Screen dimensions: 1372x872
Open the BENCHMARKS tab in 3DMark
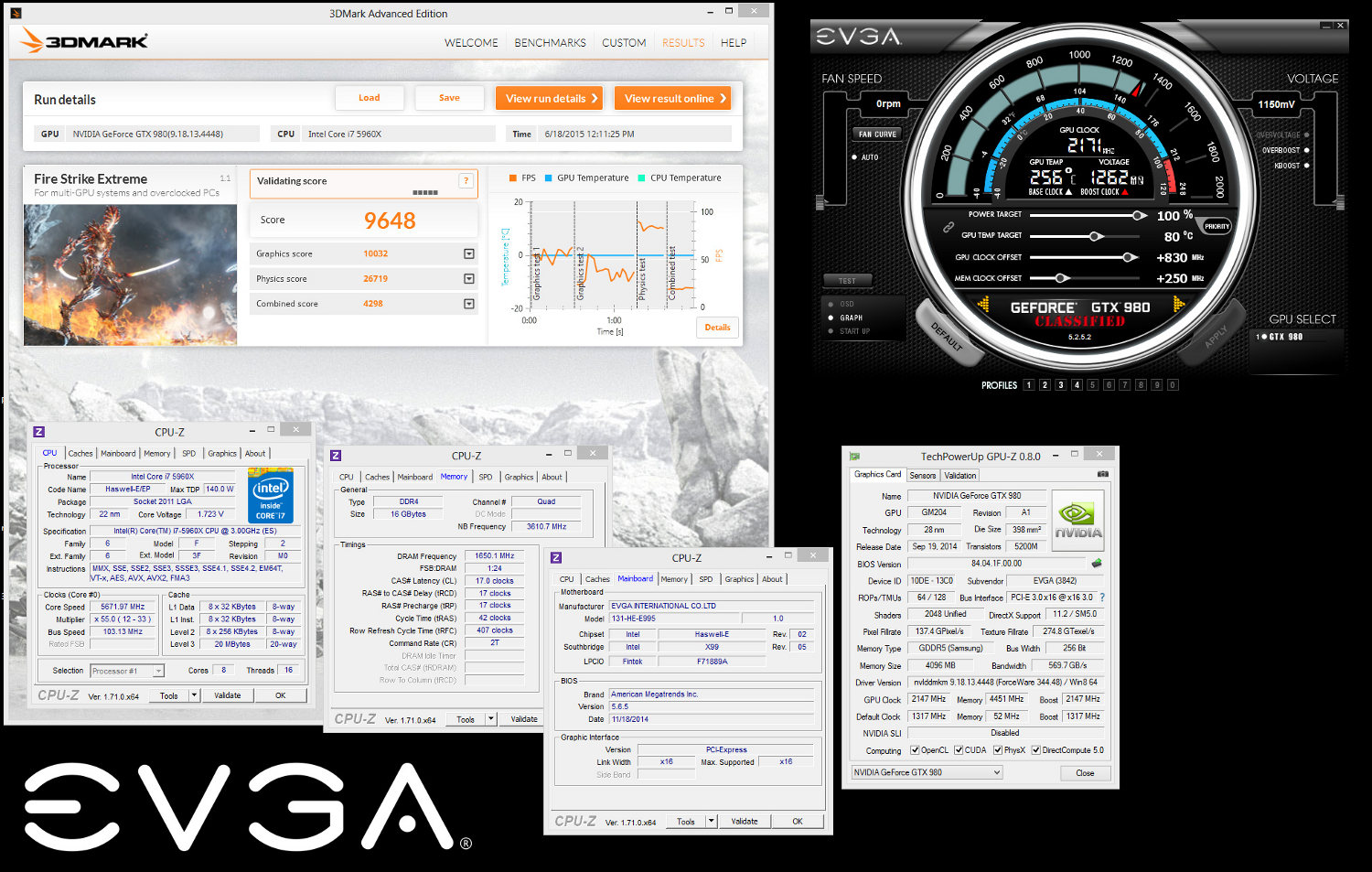pyautogui.click(x=550, y=43)
